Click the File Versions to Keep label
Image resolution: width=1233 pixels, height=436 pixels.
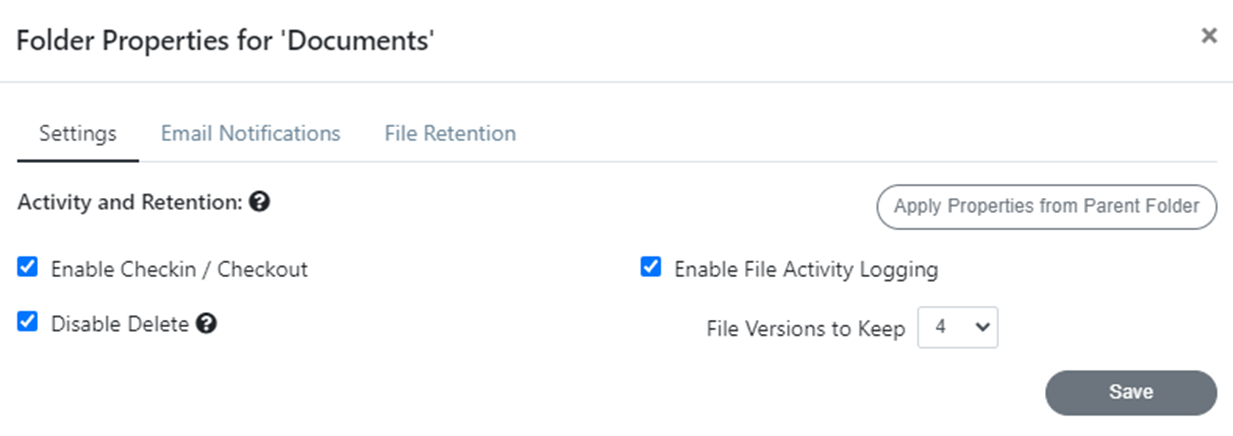[x=806, y=329]
